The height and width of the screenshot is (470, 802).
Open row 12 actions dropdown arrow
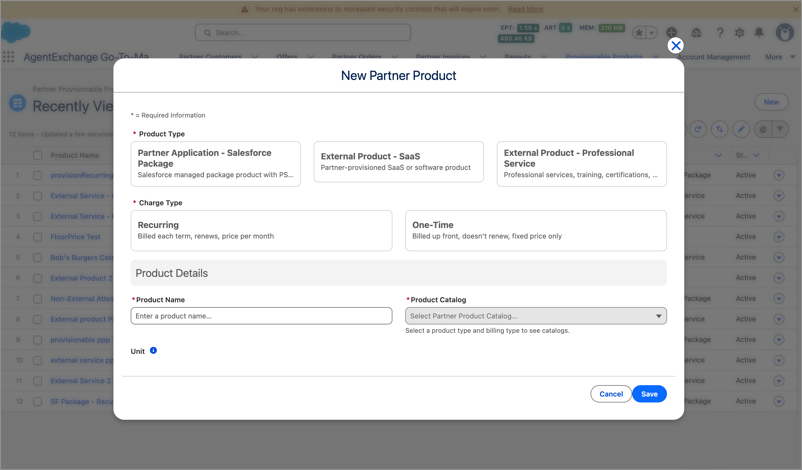(x=779, y=401)
